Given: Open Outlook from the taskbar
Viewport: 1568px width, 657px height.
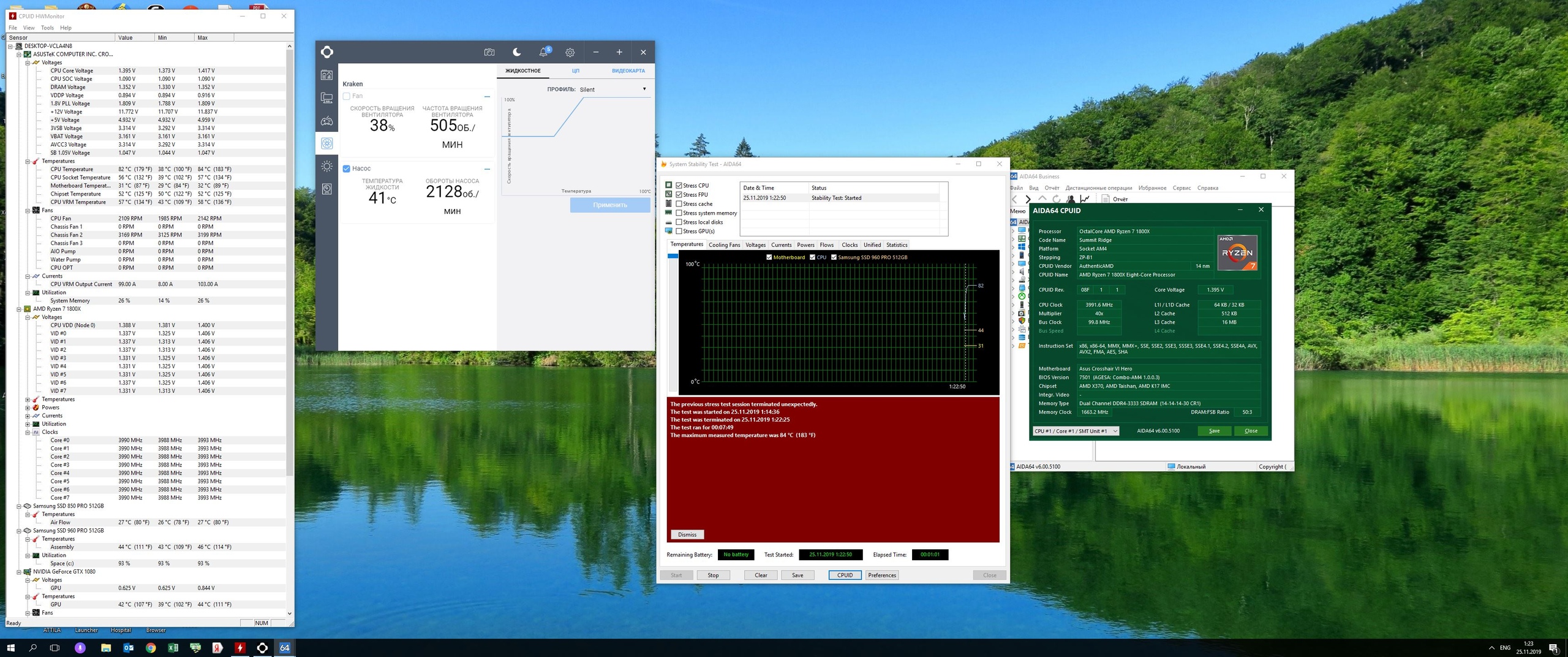Looking at the screenshot, I should [129, 648].
